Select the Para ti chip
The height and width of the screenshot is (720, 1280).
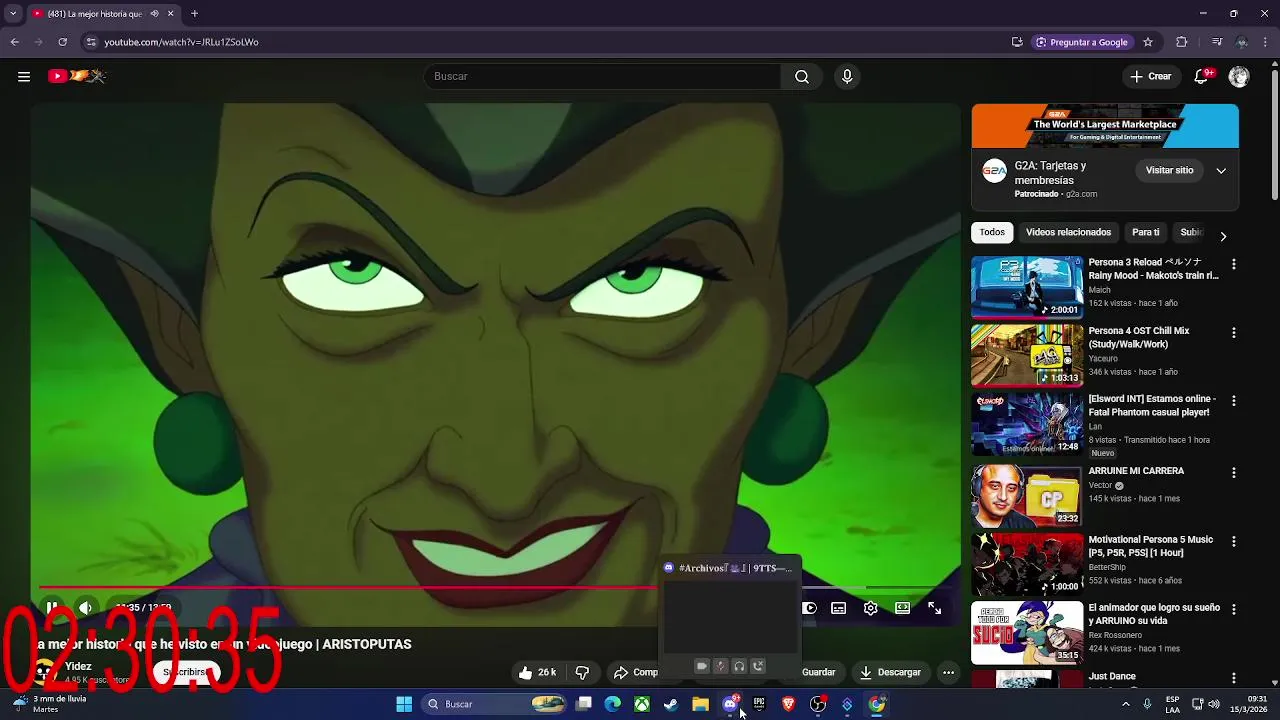(x=1145, y=232)
